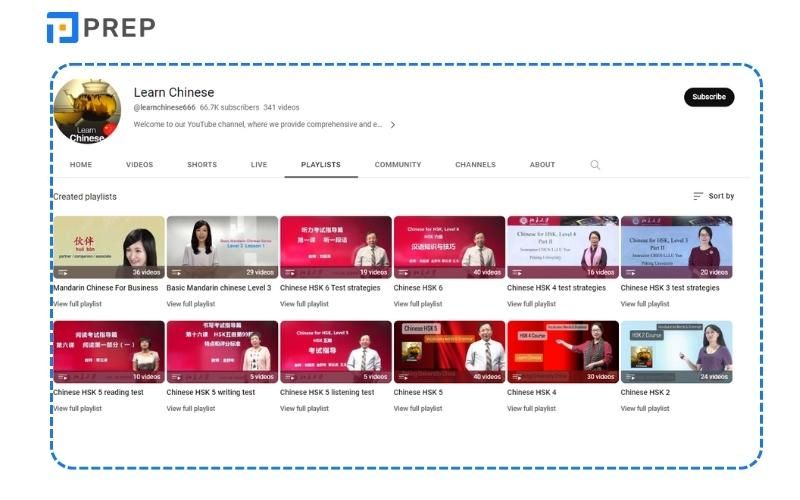View full playlist under Chinese HSK 5 writing test
The image size is (800, 500).
(191, 409)
